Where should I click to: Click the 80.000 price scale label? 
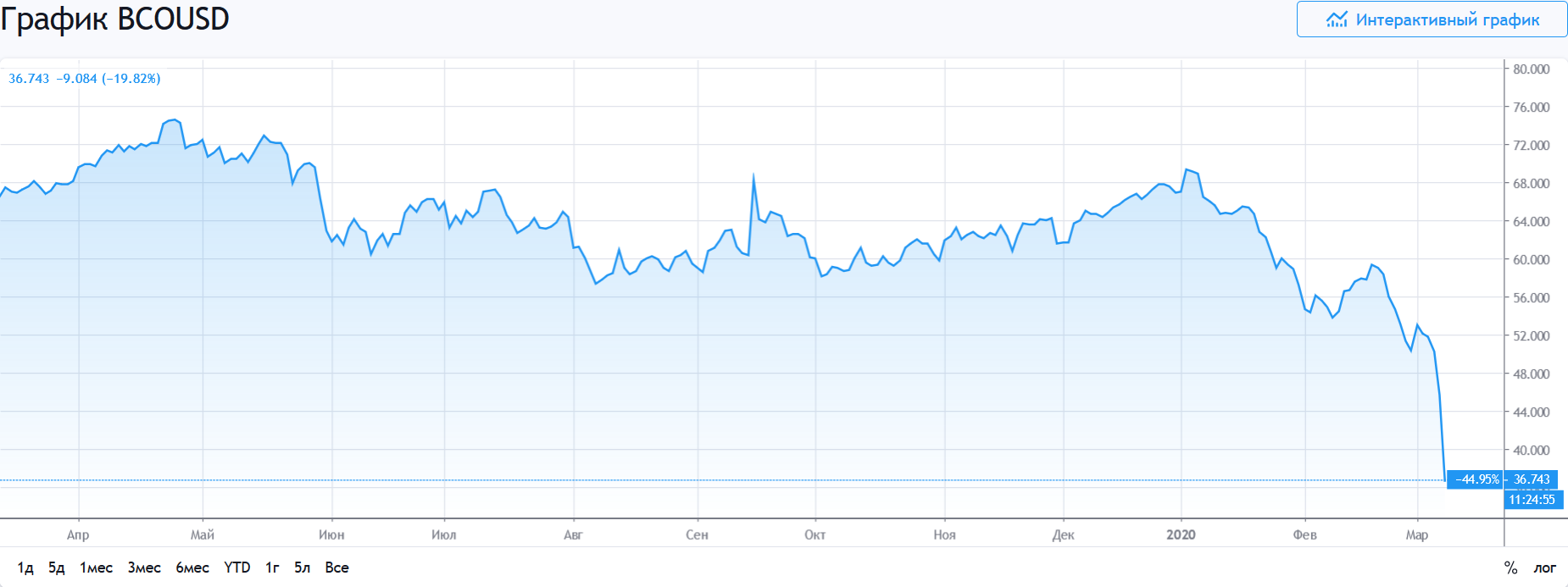1531,69
